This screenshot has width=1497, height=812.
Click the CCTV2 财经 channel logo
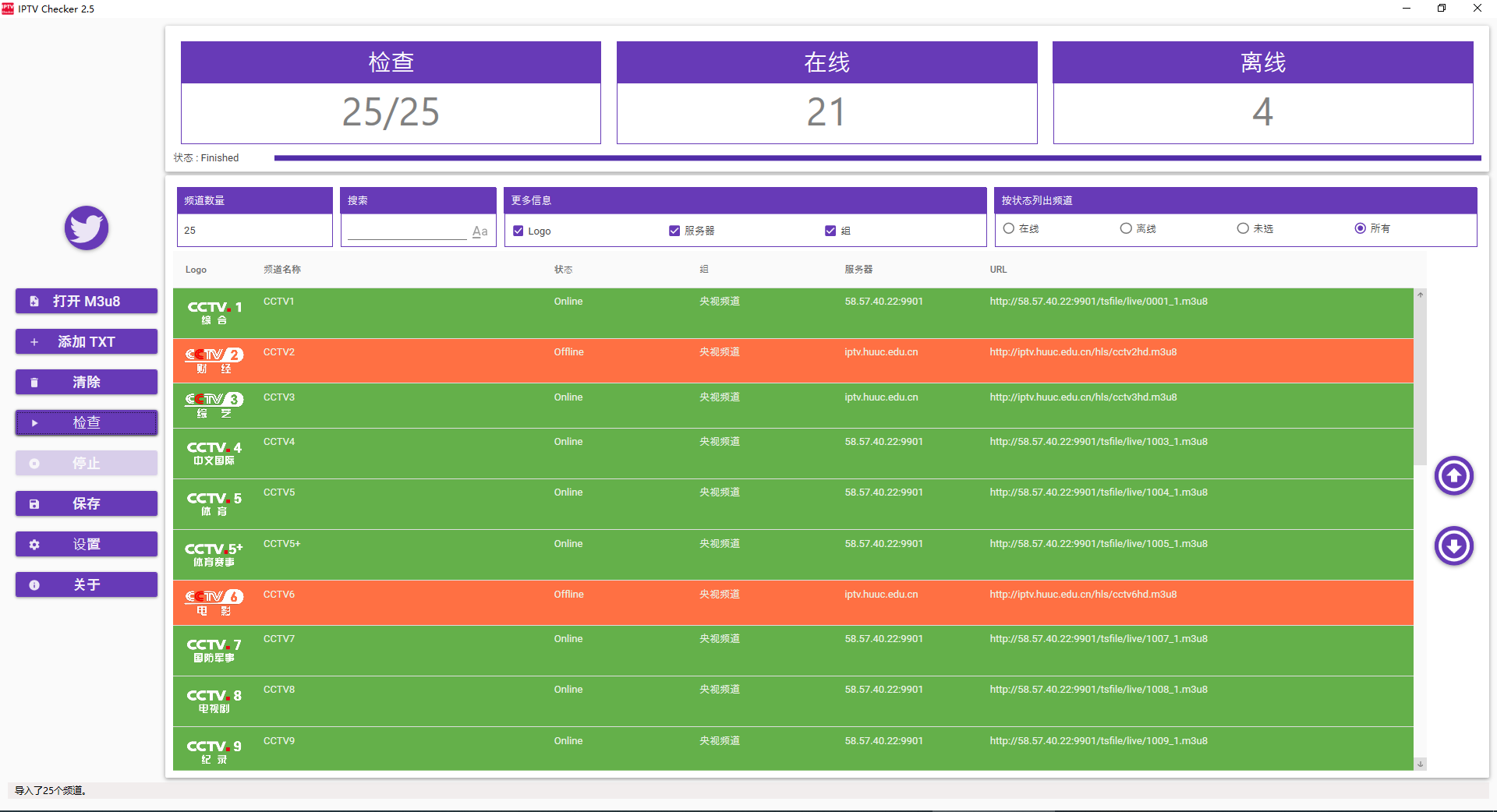click(x=214, y=361)
